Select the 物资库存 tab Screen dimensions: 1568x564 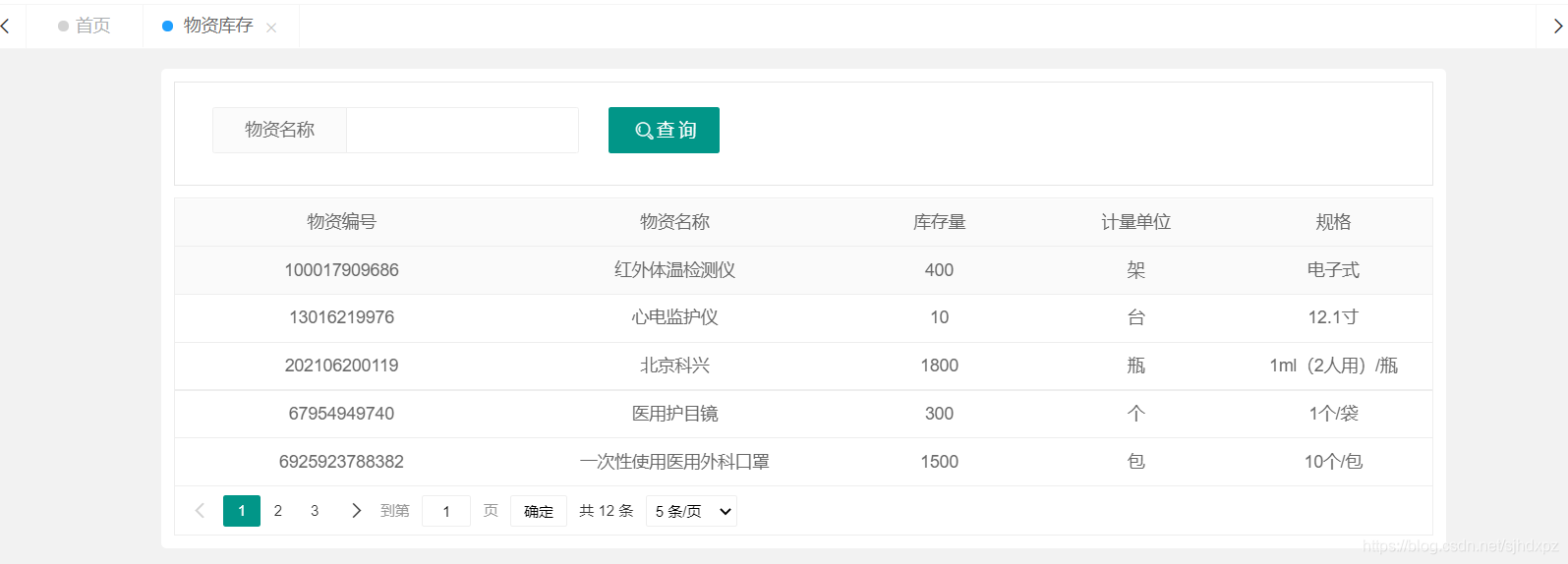click(208, 26)
